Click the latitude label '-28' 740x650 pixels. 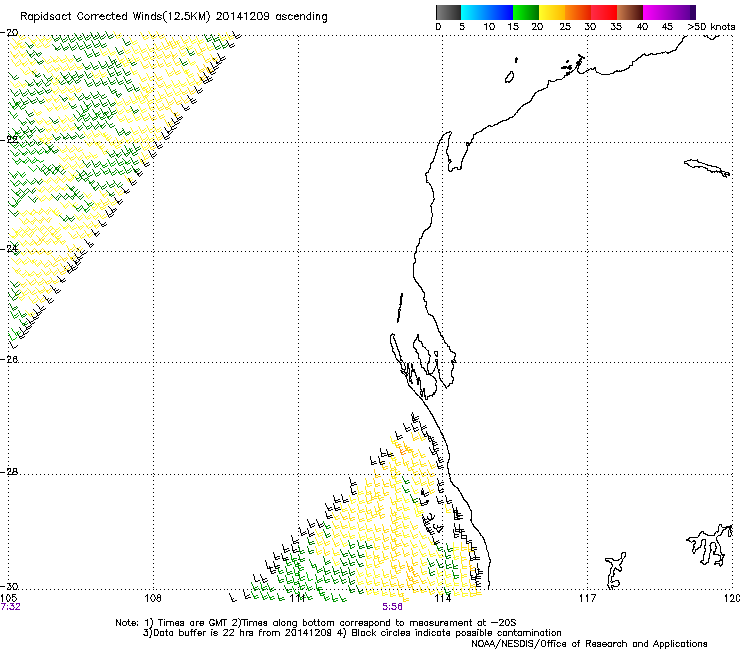tap(10, 472)
